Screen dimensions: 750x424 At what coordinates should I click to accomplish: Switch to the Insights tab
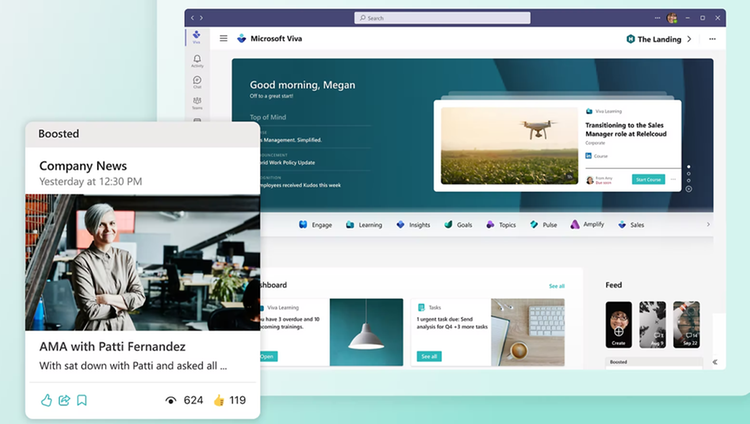(413, 224)
